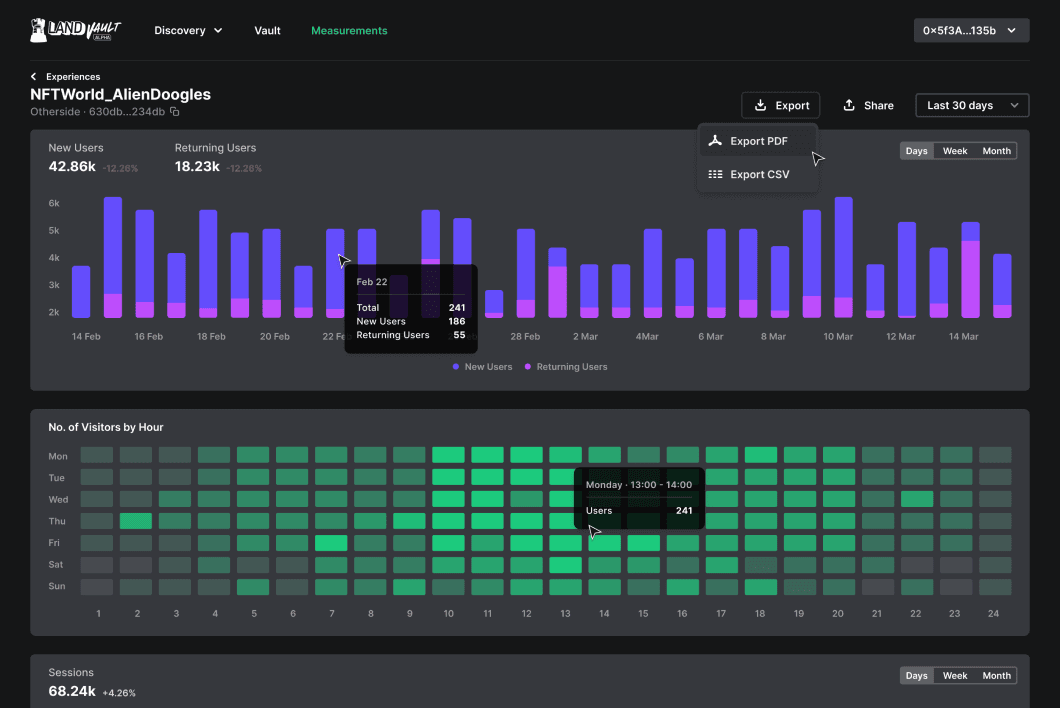Click the Saturday hour 13 heatmap cell
This screenshot has height=708, width=1060.
[565, 565]
